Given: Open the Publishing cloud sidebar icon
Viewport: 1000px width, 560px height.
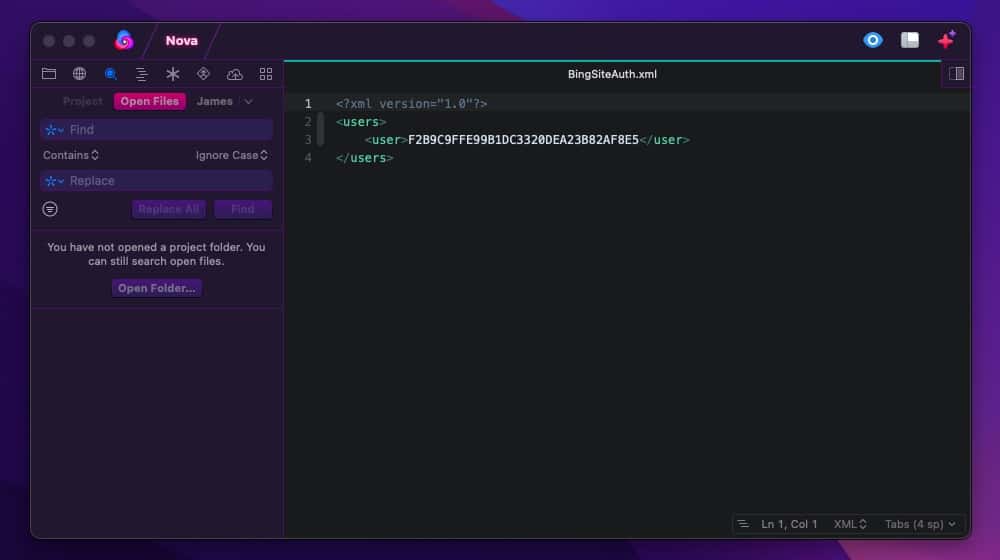Looking at the screenshot, I should [x=235, y=74].
